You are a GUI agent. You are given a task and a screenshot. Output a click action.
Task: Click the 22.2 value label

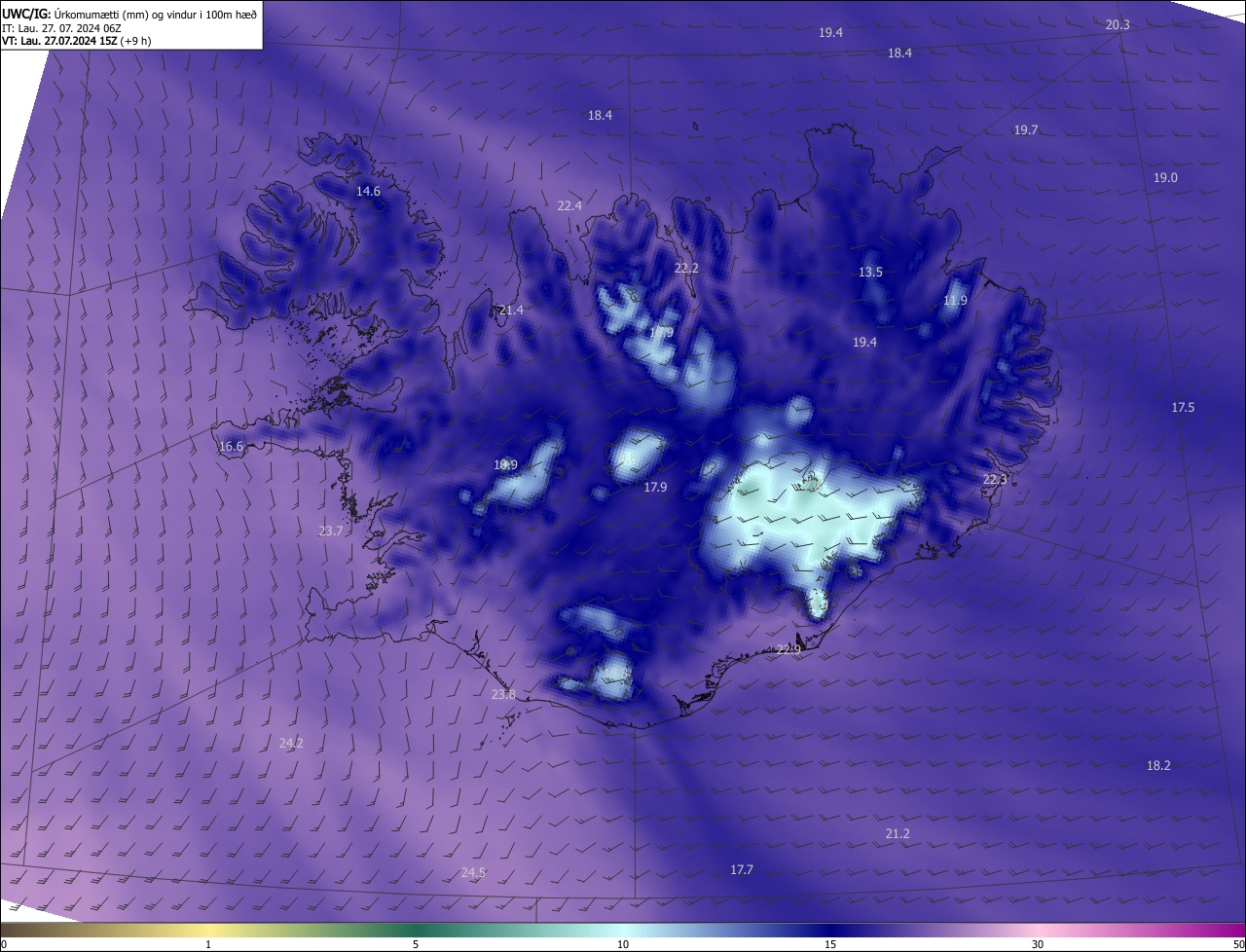click(x=686, y=268)
